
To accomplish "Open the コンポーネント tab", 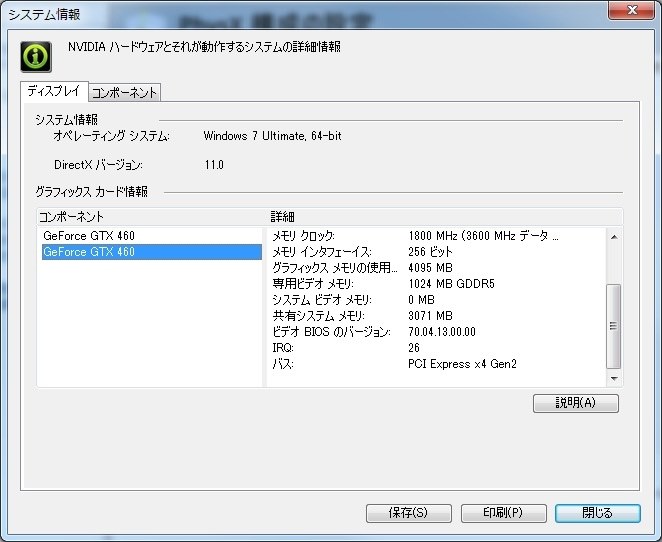I will (125, 92).
